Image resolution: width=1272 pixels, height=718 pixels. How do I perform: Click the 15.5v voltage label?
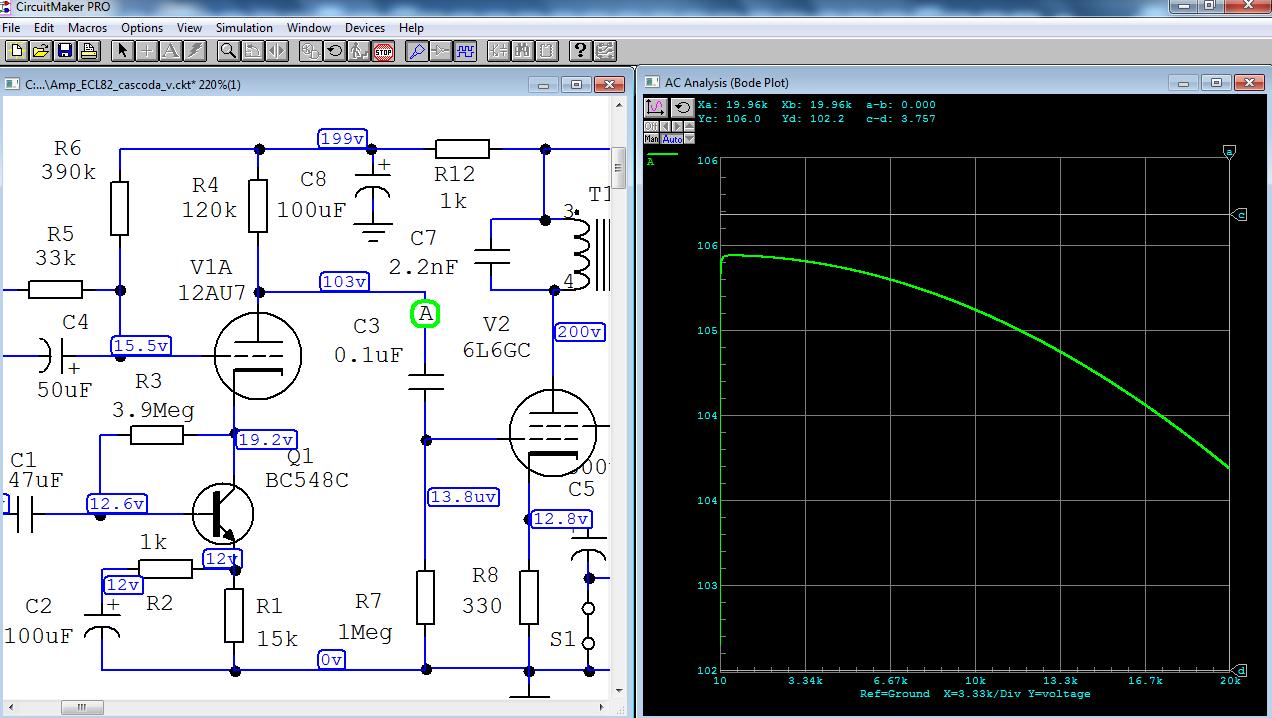tap(141, 346)
